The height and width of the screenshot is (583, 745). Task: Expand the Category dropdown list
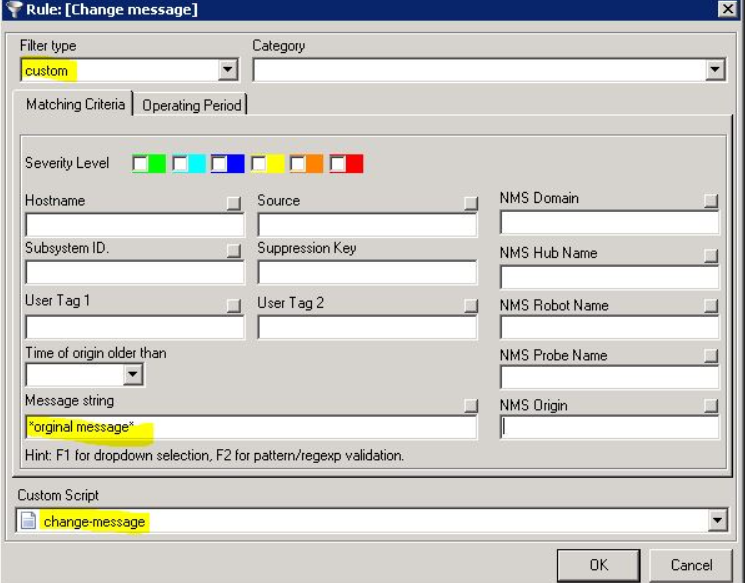[x=715, y=70]
